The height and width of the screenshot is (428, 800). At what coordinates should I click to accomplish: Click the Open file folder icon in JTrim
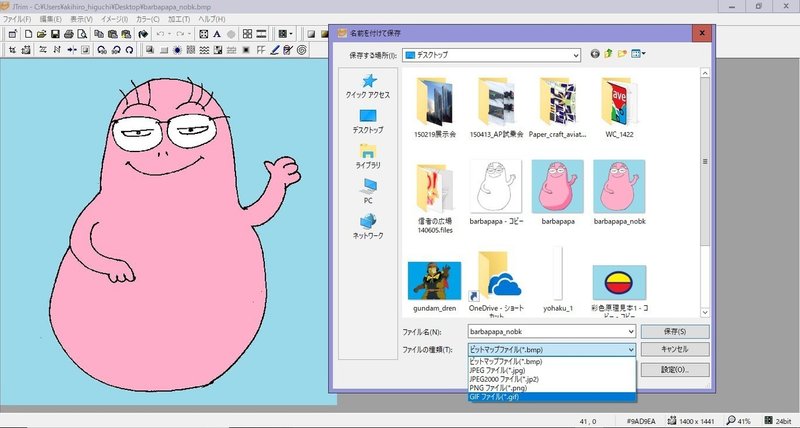42,34
